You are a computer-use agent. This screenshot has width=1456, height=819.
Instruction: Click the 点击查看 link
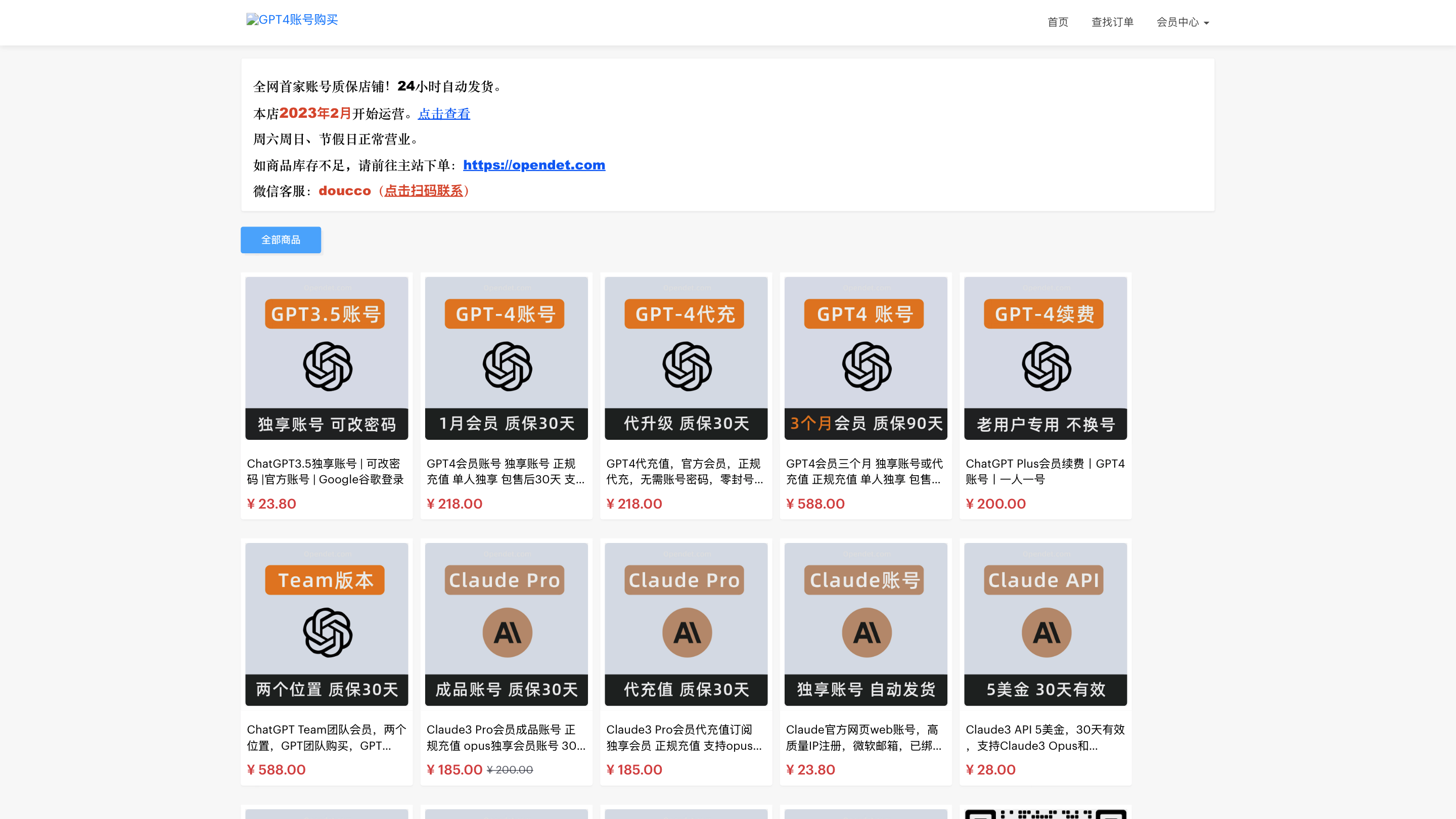point(444,114)
